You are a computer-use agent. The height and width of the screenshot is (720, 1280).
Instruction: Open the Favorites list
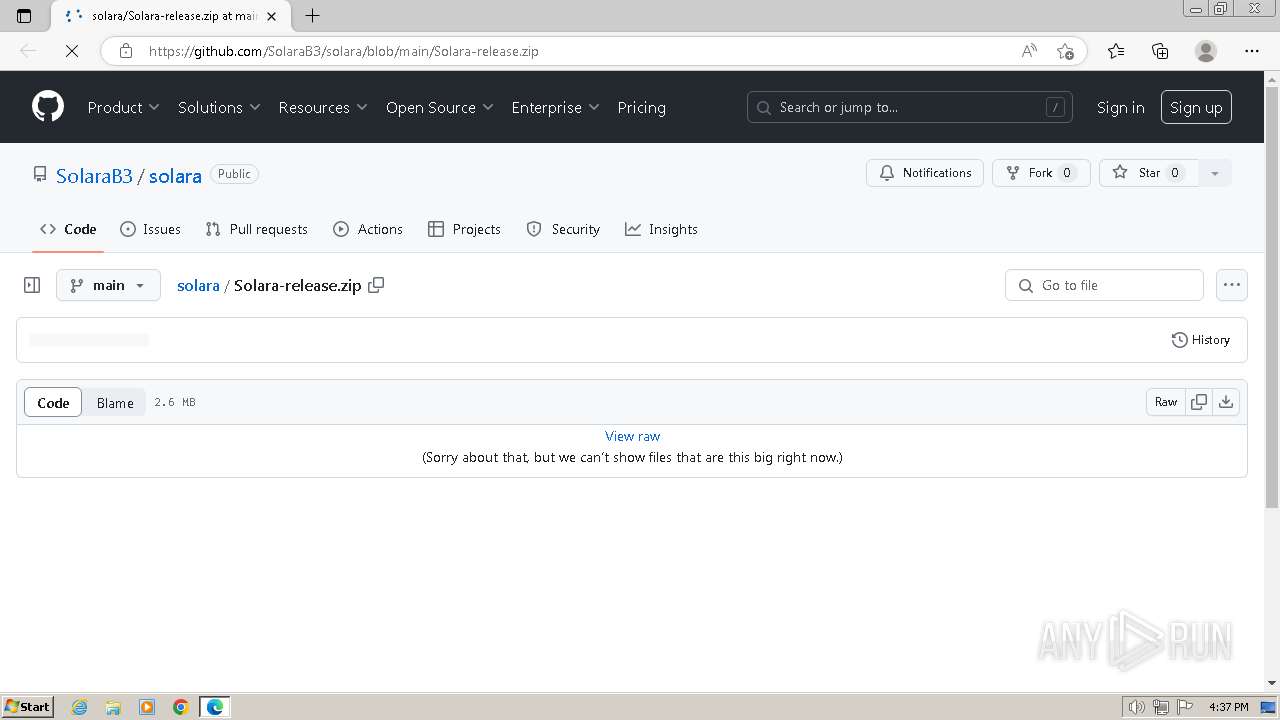1116,51
